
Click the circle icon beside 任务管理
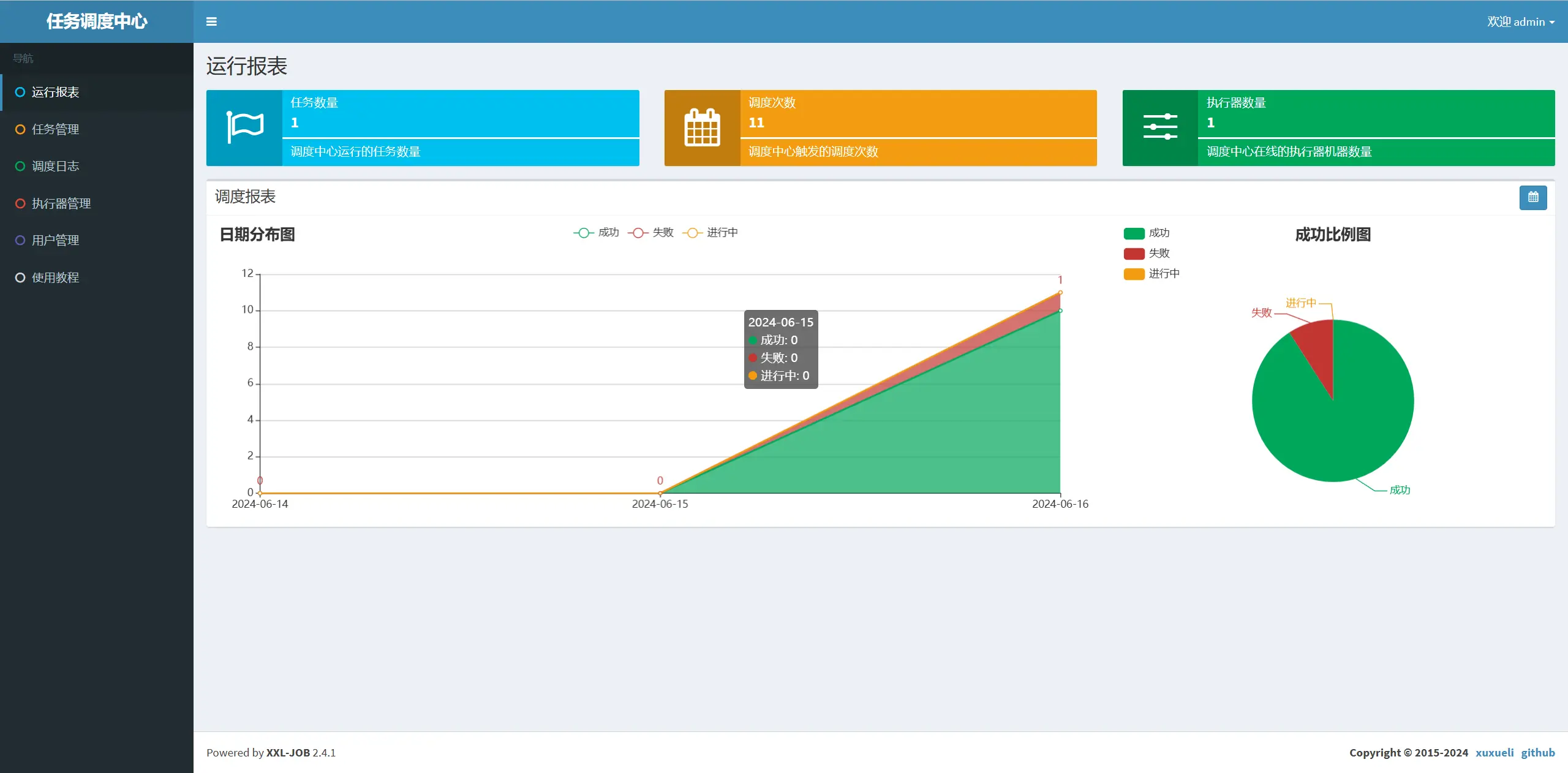(x=20, y=129)
